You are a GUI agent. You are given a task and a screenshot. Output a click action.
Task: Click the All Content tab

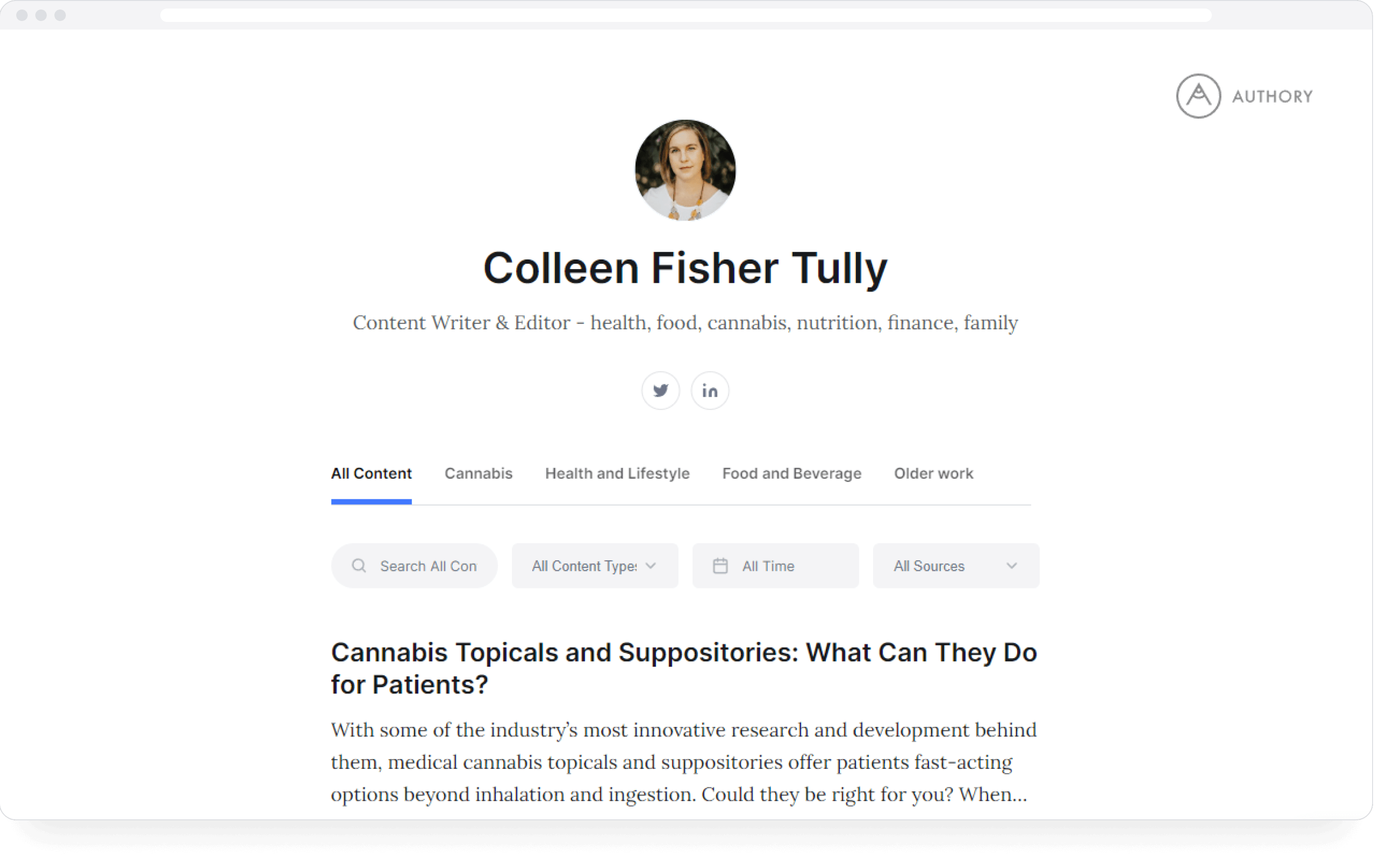click(371, 473)
